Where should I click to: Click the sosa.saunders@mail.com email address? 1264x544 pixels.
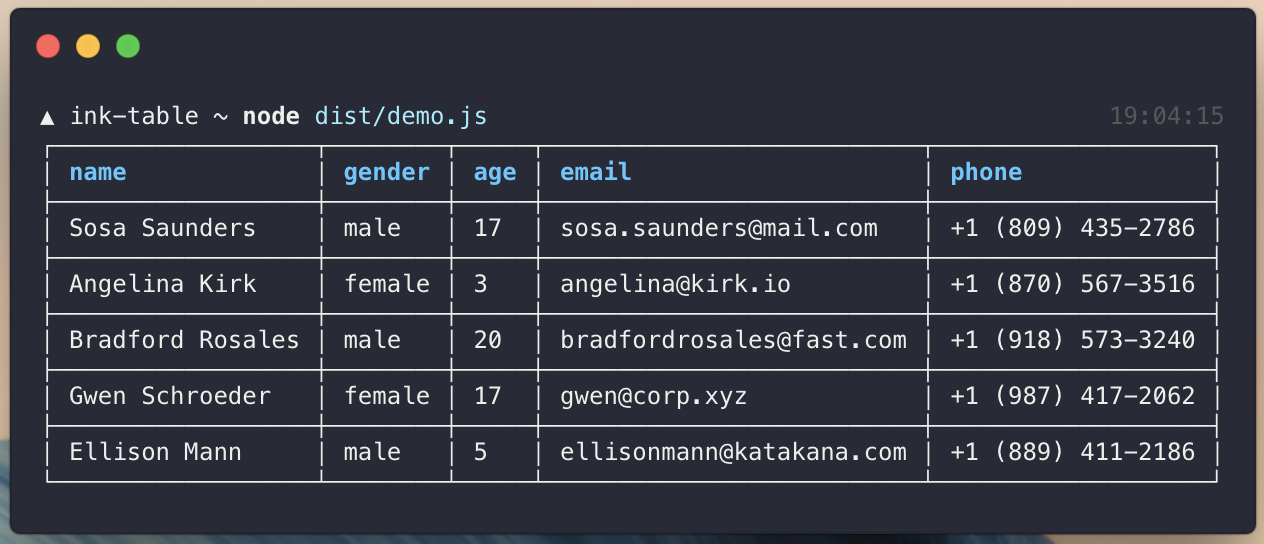pos(719,228)
